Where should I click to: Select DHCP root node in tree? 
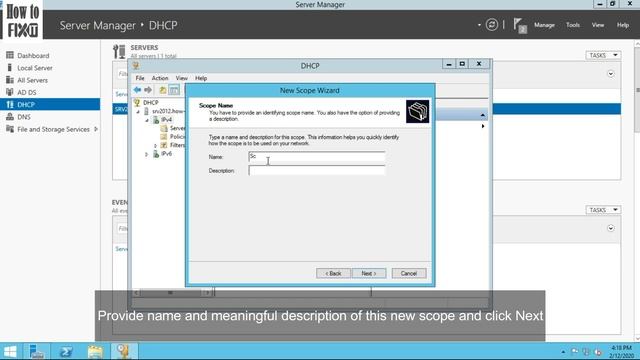click(x=150, y=102)
